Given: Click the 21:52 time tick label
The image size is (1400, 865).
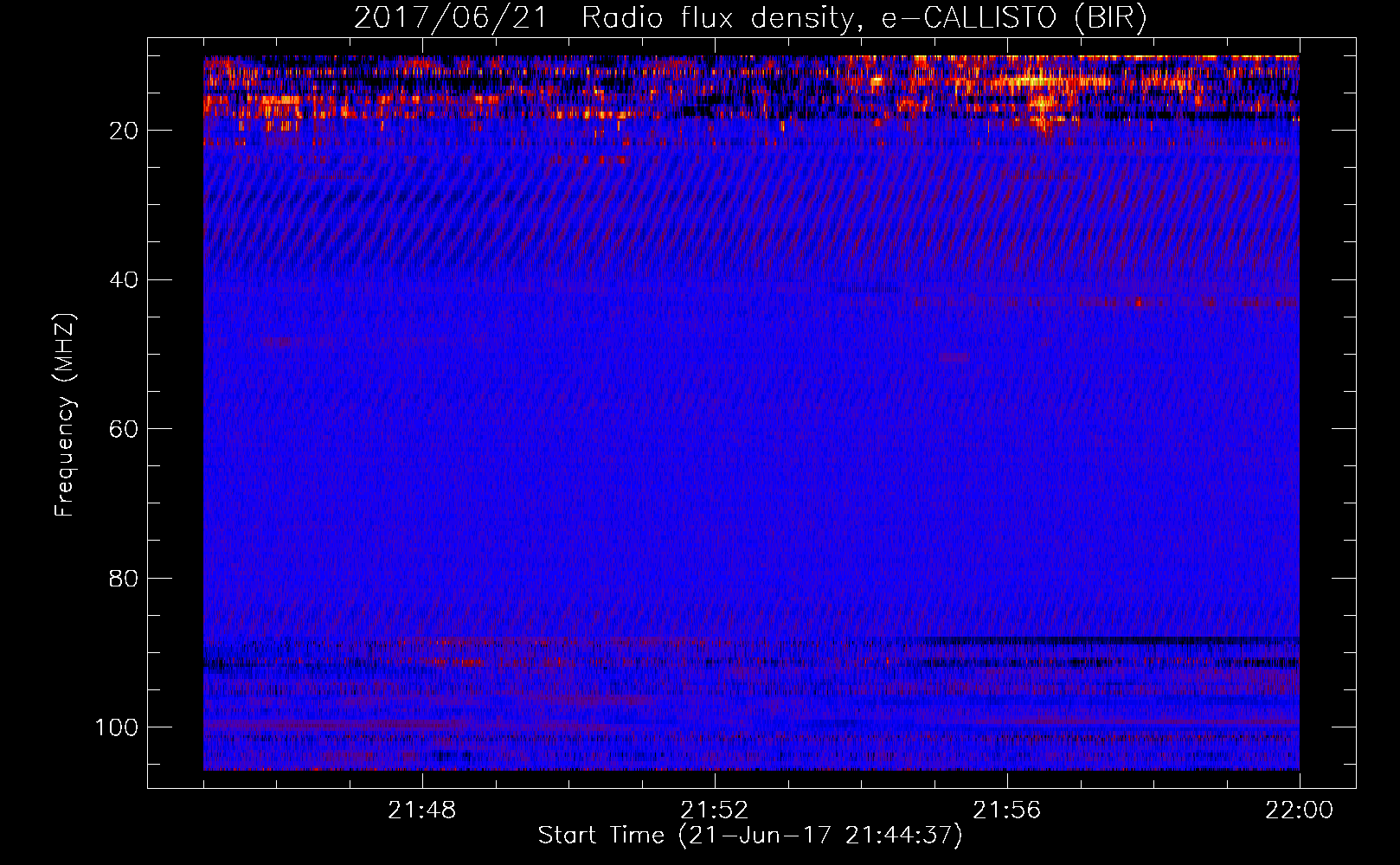Looking at the screenshot, I should [715, 811].
